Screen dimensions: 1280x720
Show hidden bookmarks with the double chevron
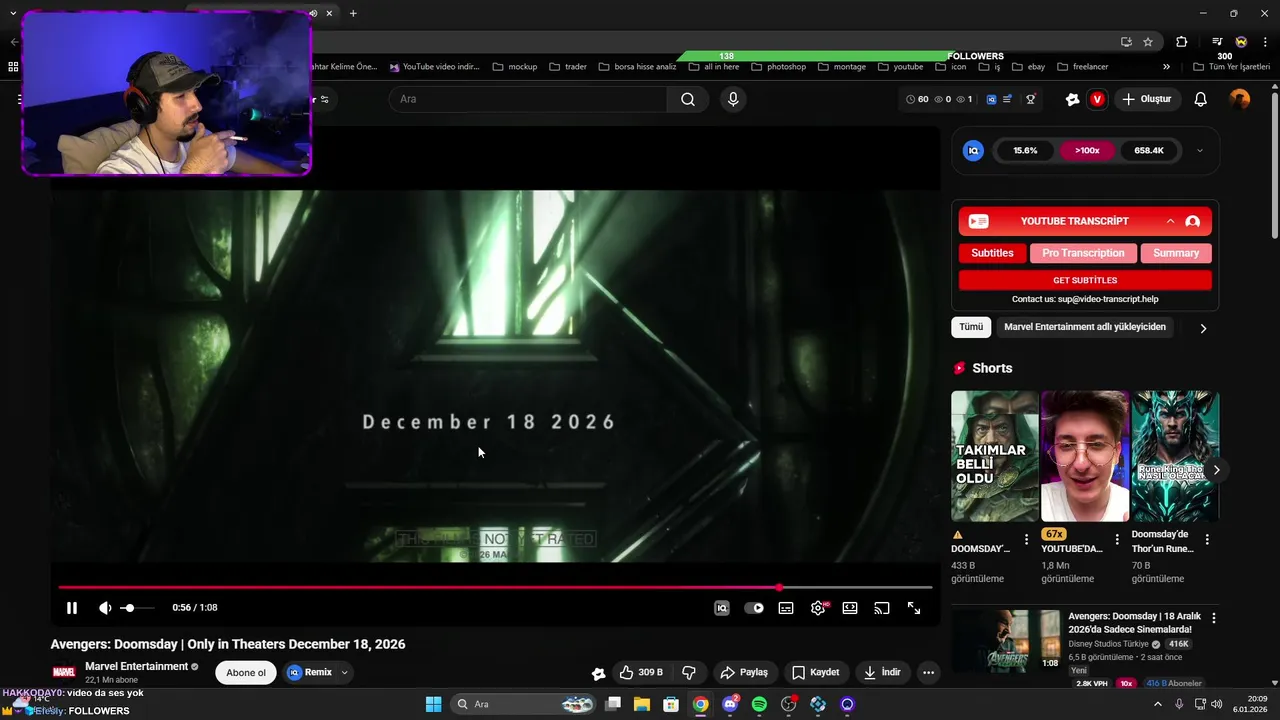1166,67
